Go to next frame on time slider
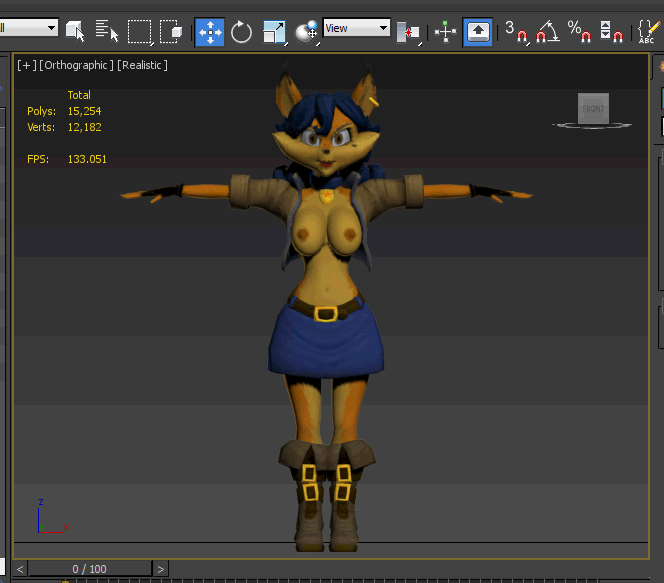This screenshot has height=583, width=664. [160, 569]
